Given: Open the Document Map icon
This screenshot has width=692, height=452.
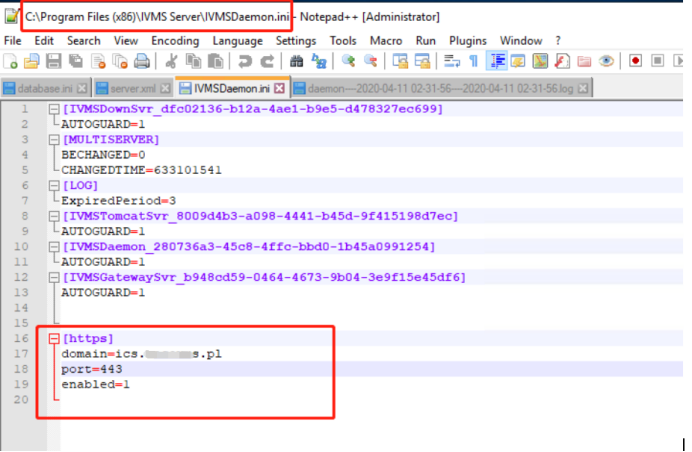Looking at the screenshot, I should 540,61.
